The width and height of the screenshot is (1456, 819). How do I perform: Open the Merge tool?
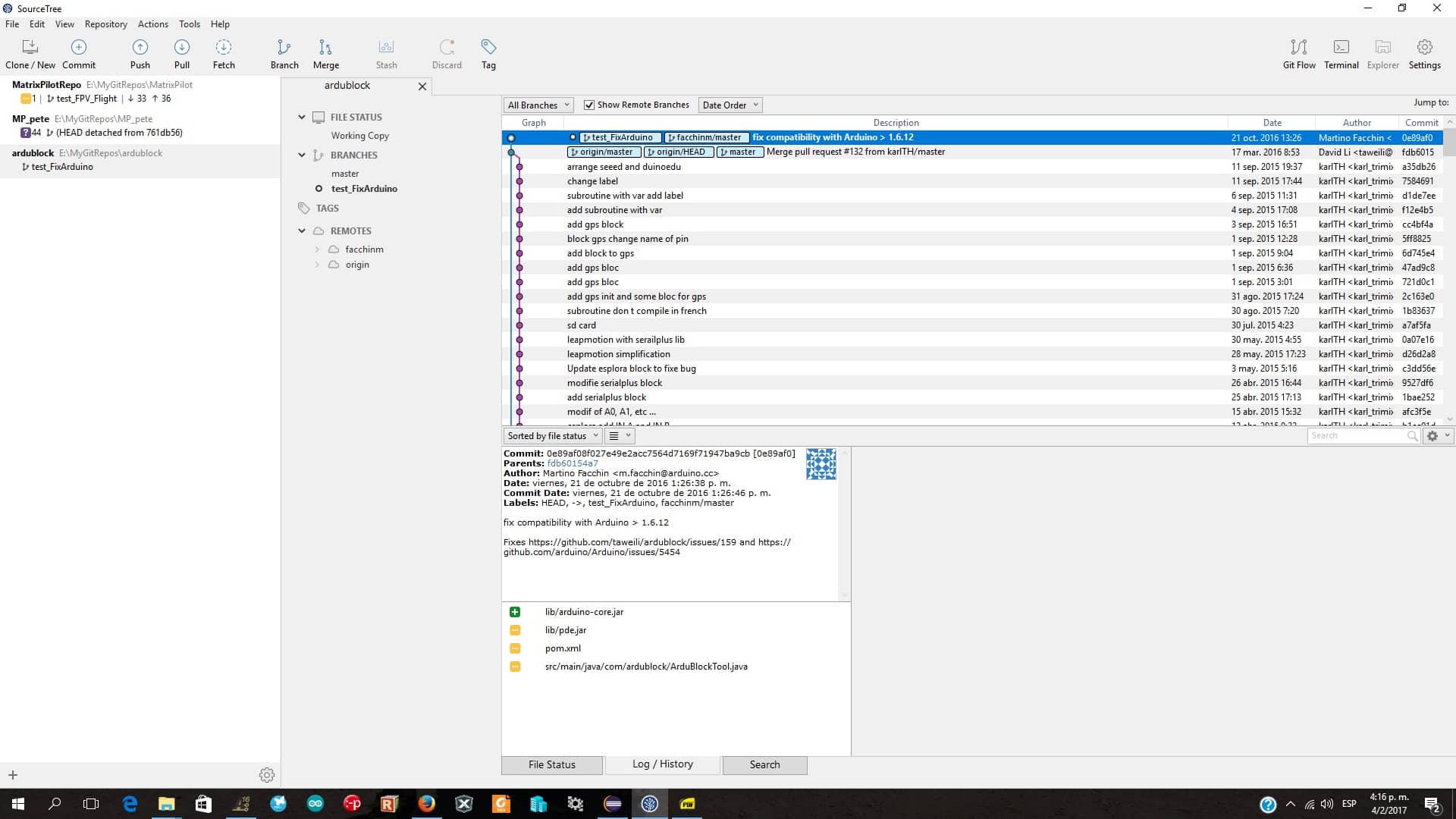coord(326,54)
